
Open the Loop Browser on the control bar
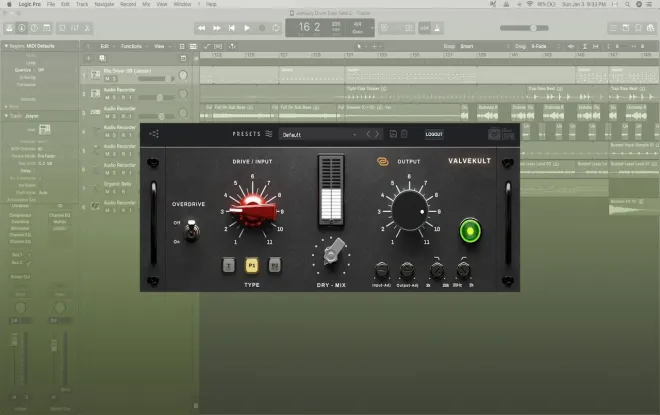click(x=639, y=28)
